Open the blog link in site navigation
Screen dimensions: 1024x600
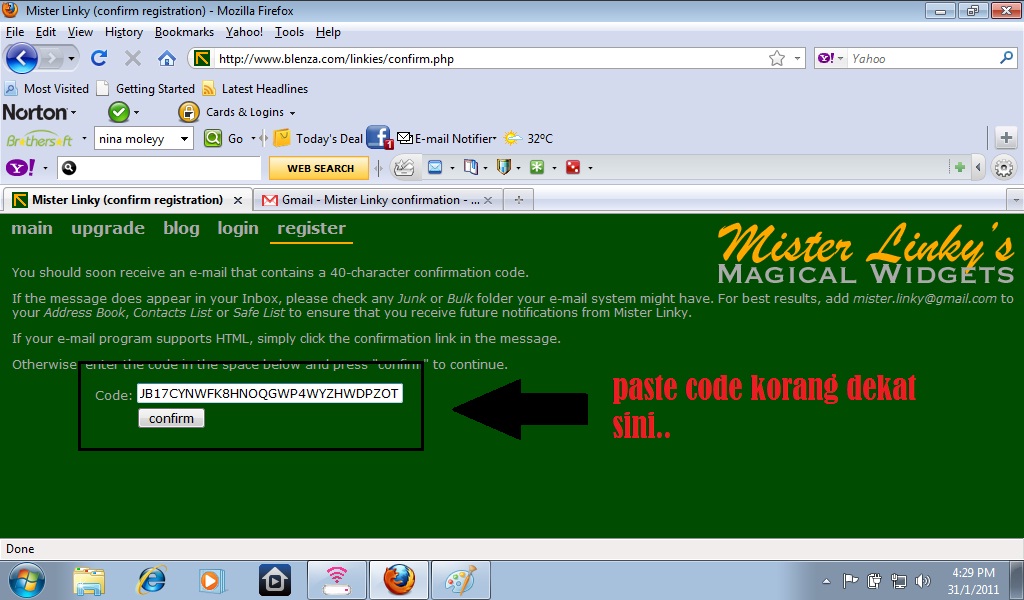[181, 229]
